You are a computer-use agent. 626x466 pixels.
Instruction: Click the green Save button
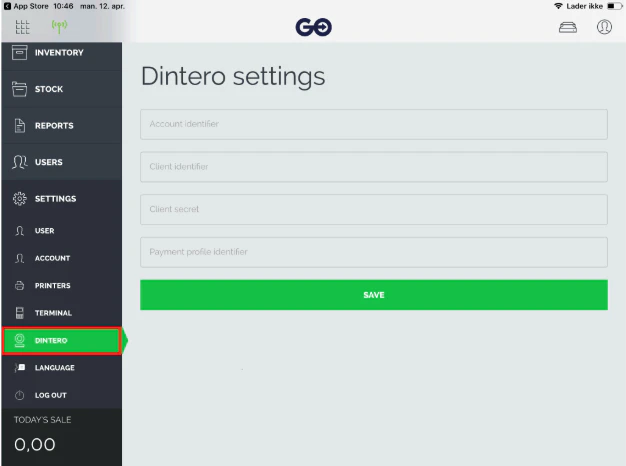[374, 295]
